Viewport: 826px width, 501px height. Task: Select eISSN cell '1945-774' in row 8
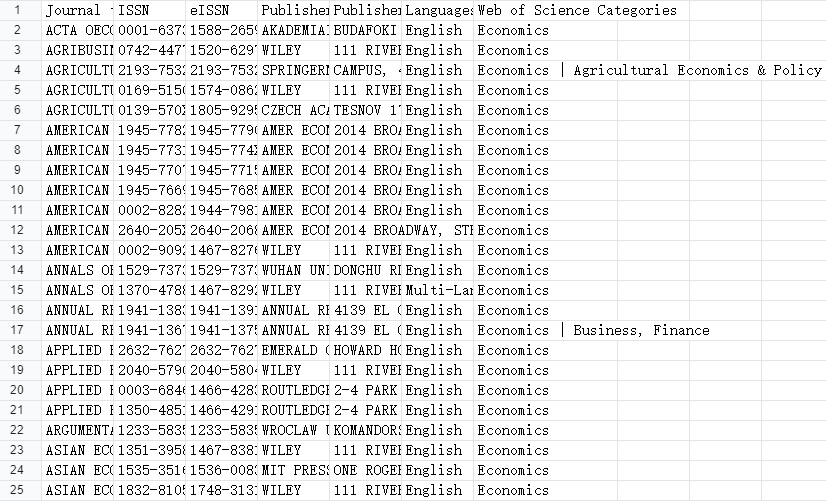(222, 150)
